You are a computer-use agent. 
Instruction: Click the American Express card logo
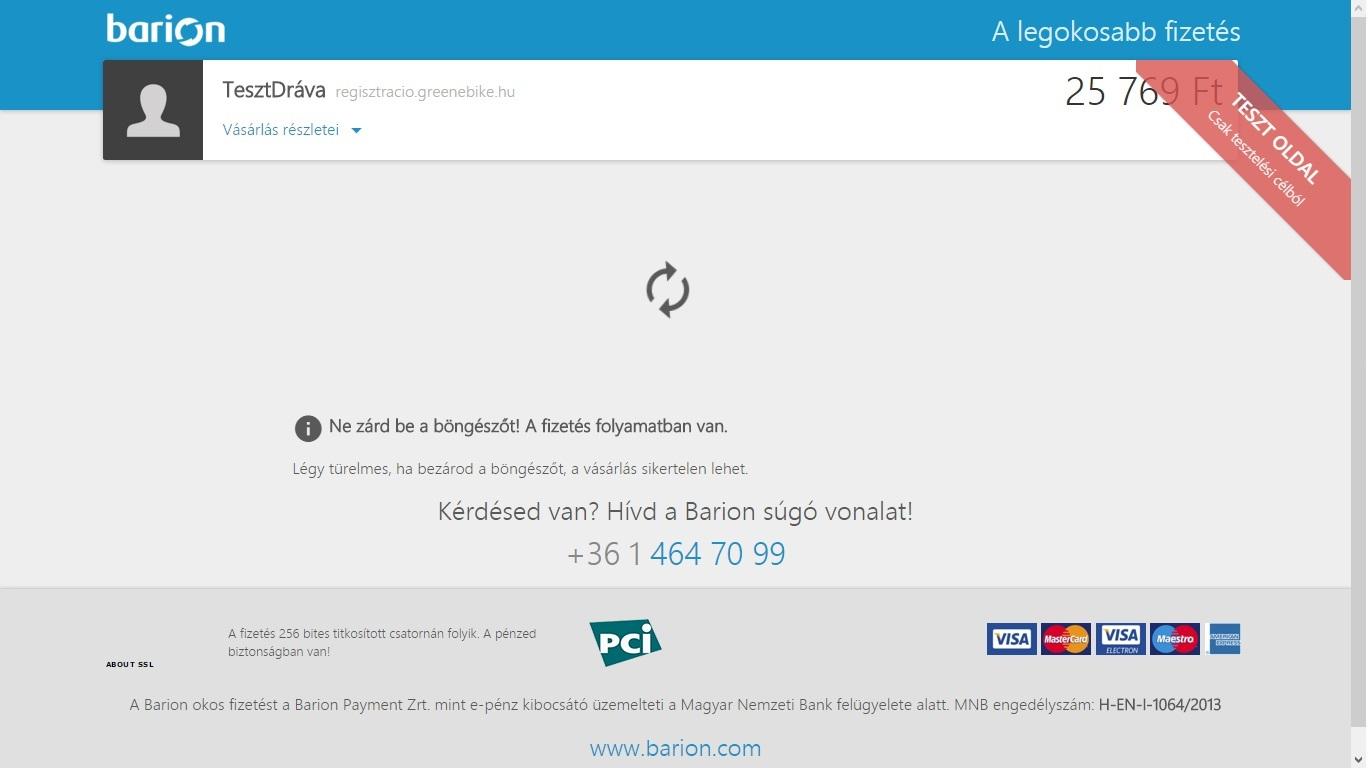1223,639
